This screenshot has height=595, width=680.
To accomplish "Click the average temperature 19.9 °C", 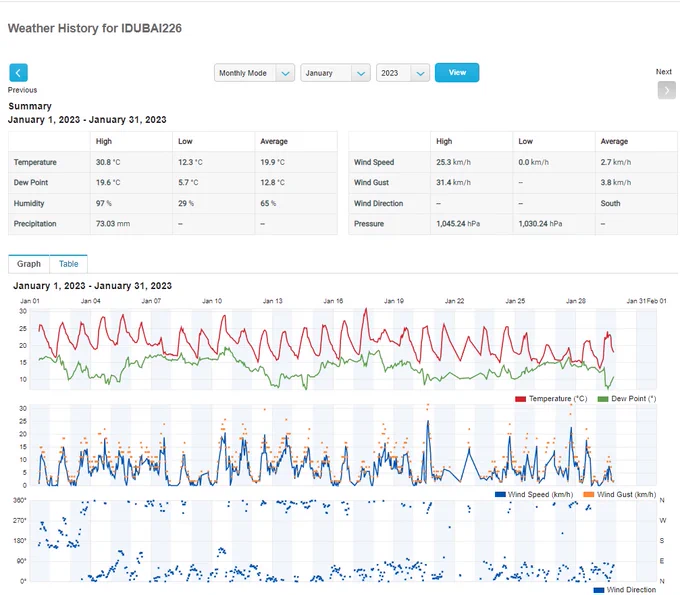I will pos(272,162).
